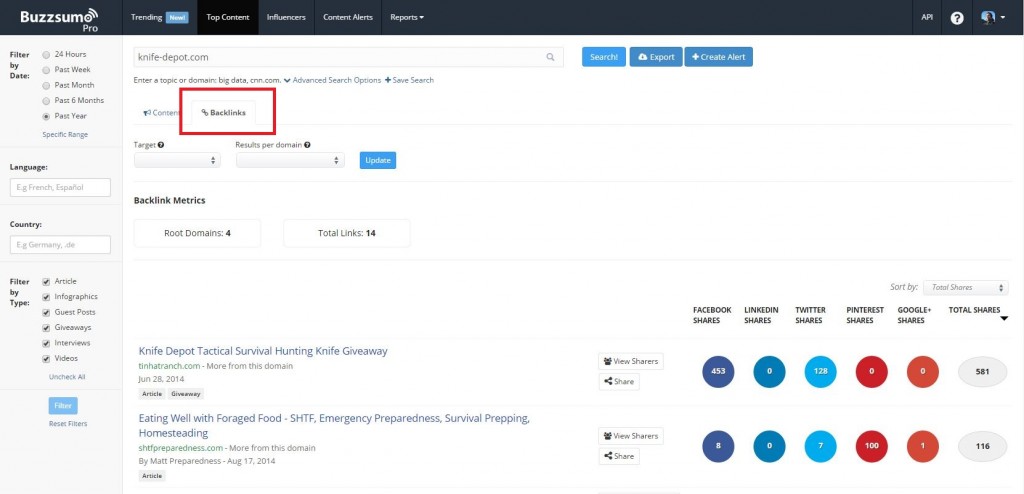Click the Language input field

click(60, 188)
